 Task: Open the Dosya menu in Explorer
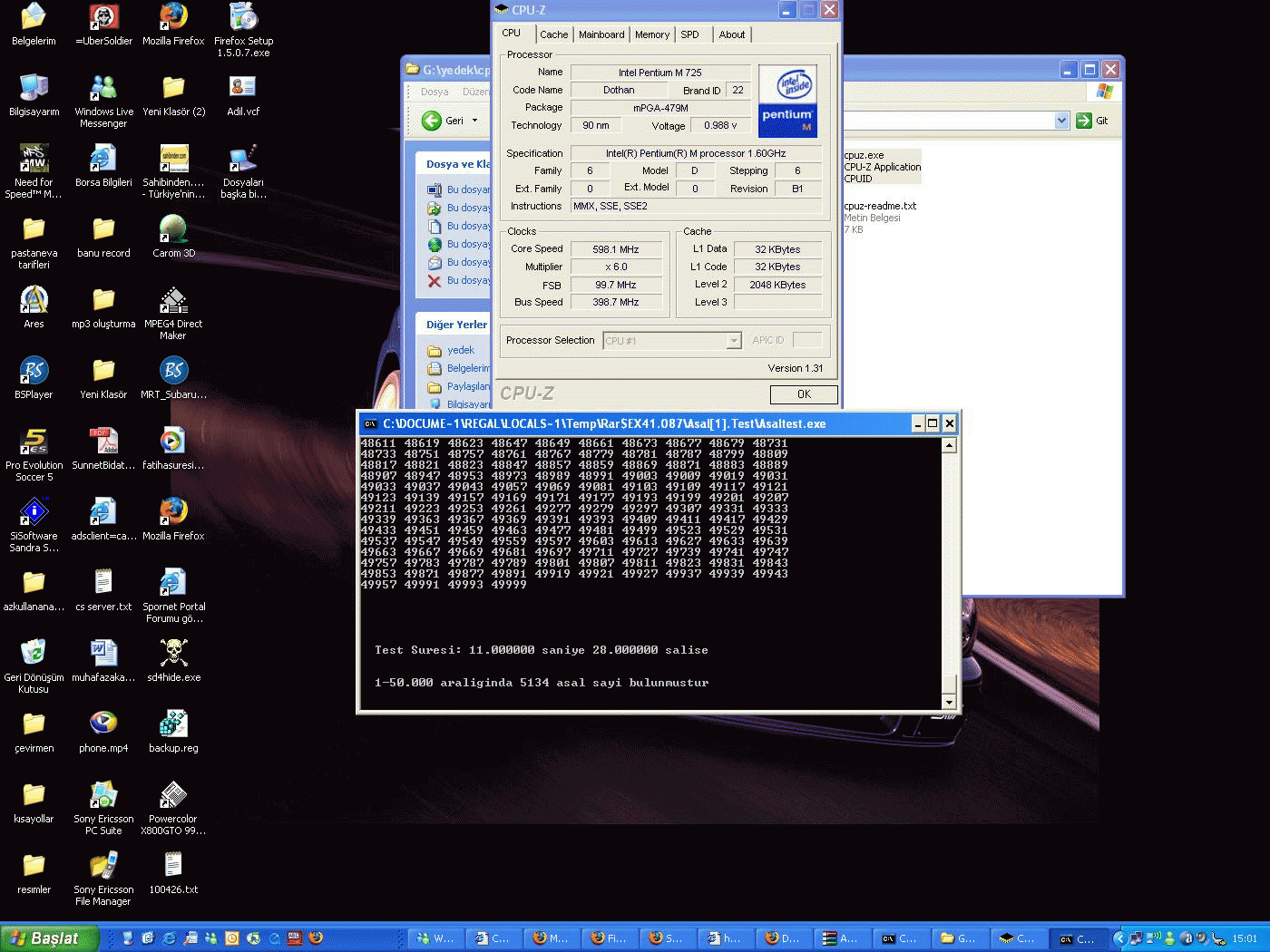[435, 92]
